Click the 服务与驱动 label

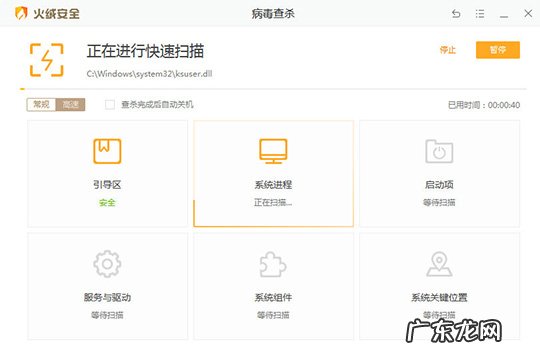point(107,297)
